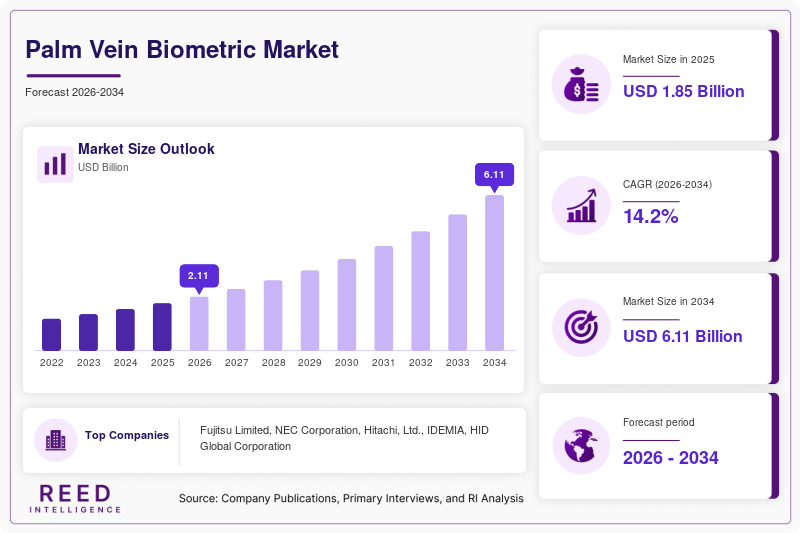Click the 2022 axis label
This screenshot has width=800, height=533.
coord(52,363)
